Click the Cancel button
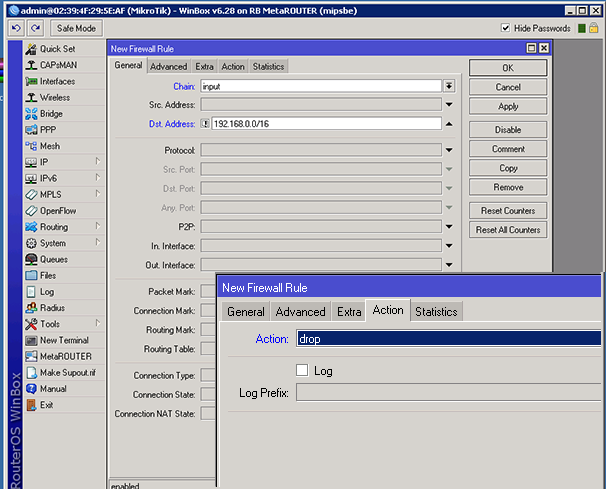 (508, 87)
